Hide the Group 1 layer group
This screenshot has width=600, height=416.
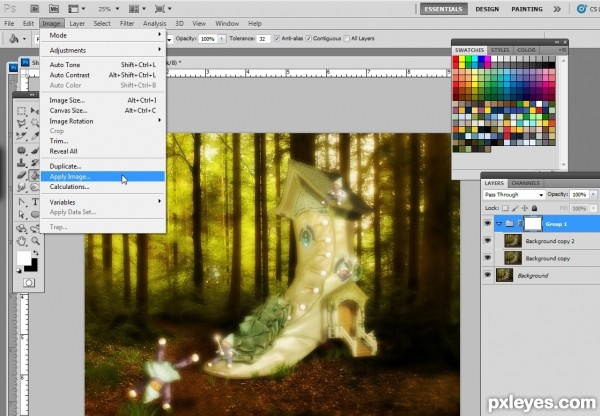point(488,223)
